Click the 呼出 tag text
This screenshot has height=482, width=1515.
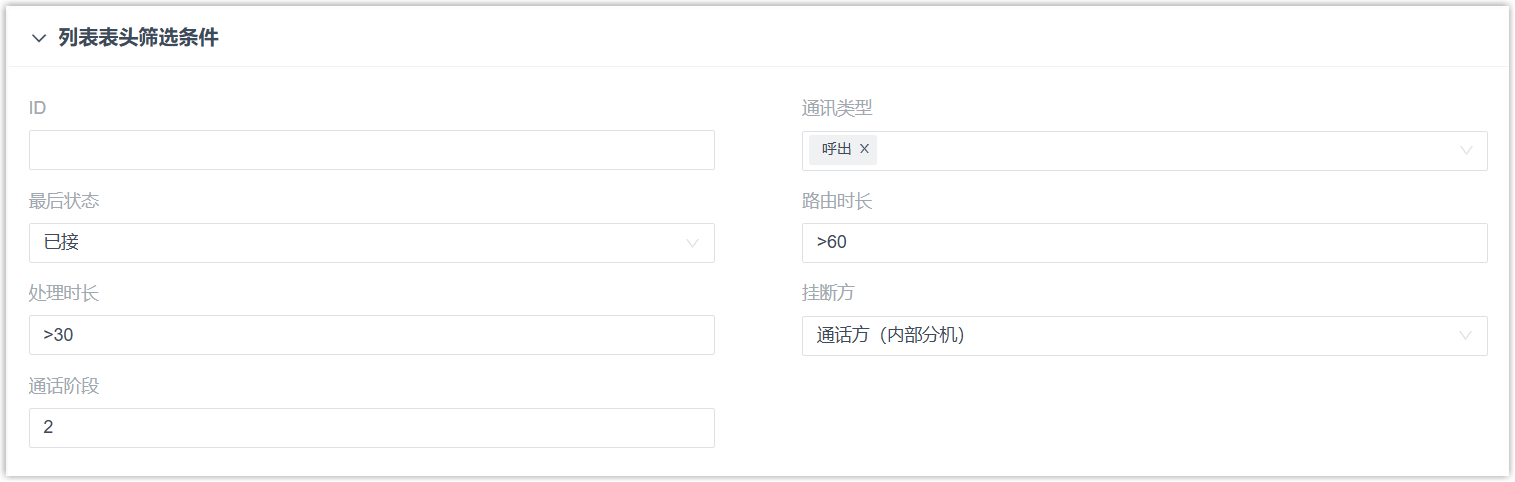837,149
